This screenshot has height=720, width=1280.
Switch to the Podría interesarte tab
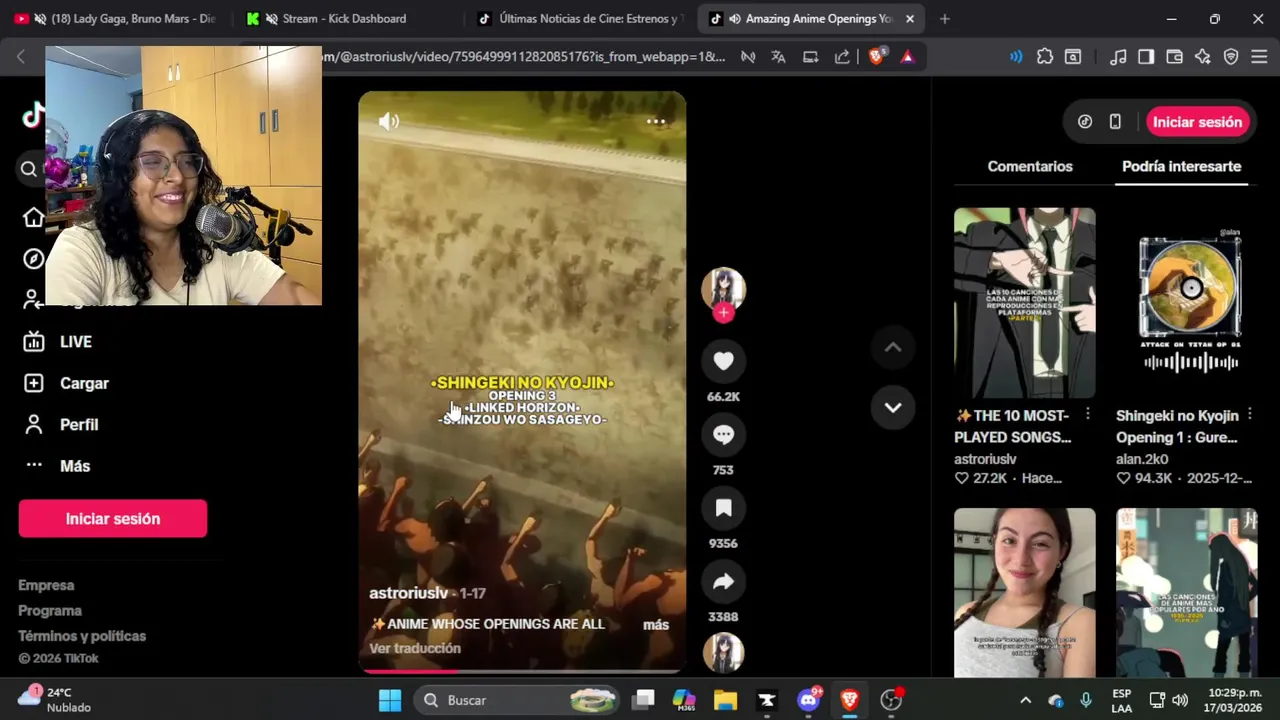tap(1181, 167)
